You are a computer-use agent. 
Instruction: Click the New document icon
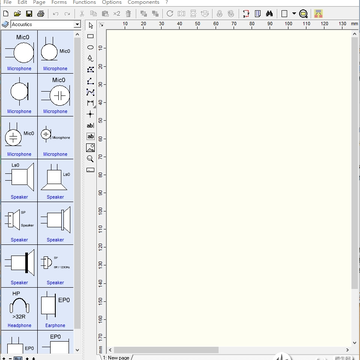coord(6,14)
